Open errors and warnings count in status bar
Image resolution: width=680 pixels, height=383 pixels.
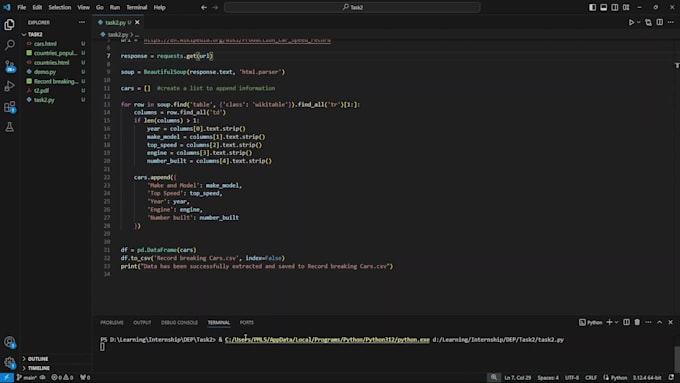[62, 378]
